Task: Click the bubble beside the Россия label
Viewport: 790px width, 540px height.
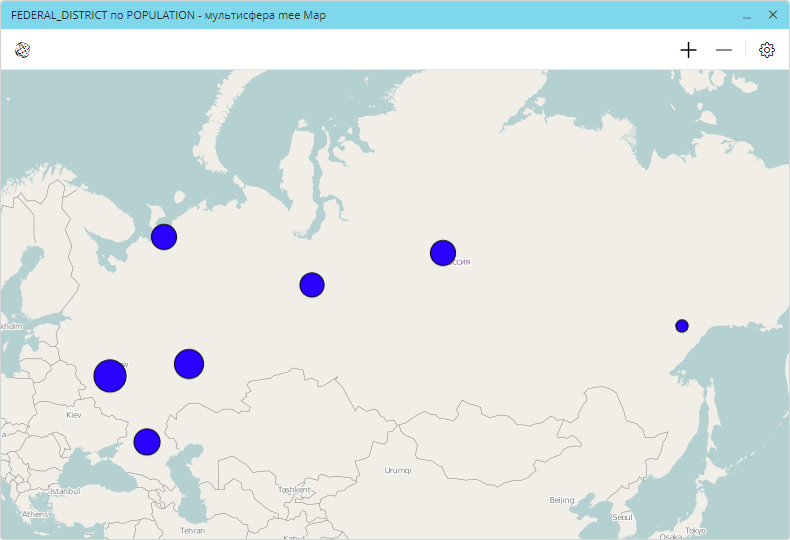Action: tap(443, 253)
